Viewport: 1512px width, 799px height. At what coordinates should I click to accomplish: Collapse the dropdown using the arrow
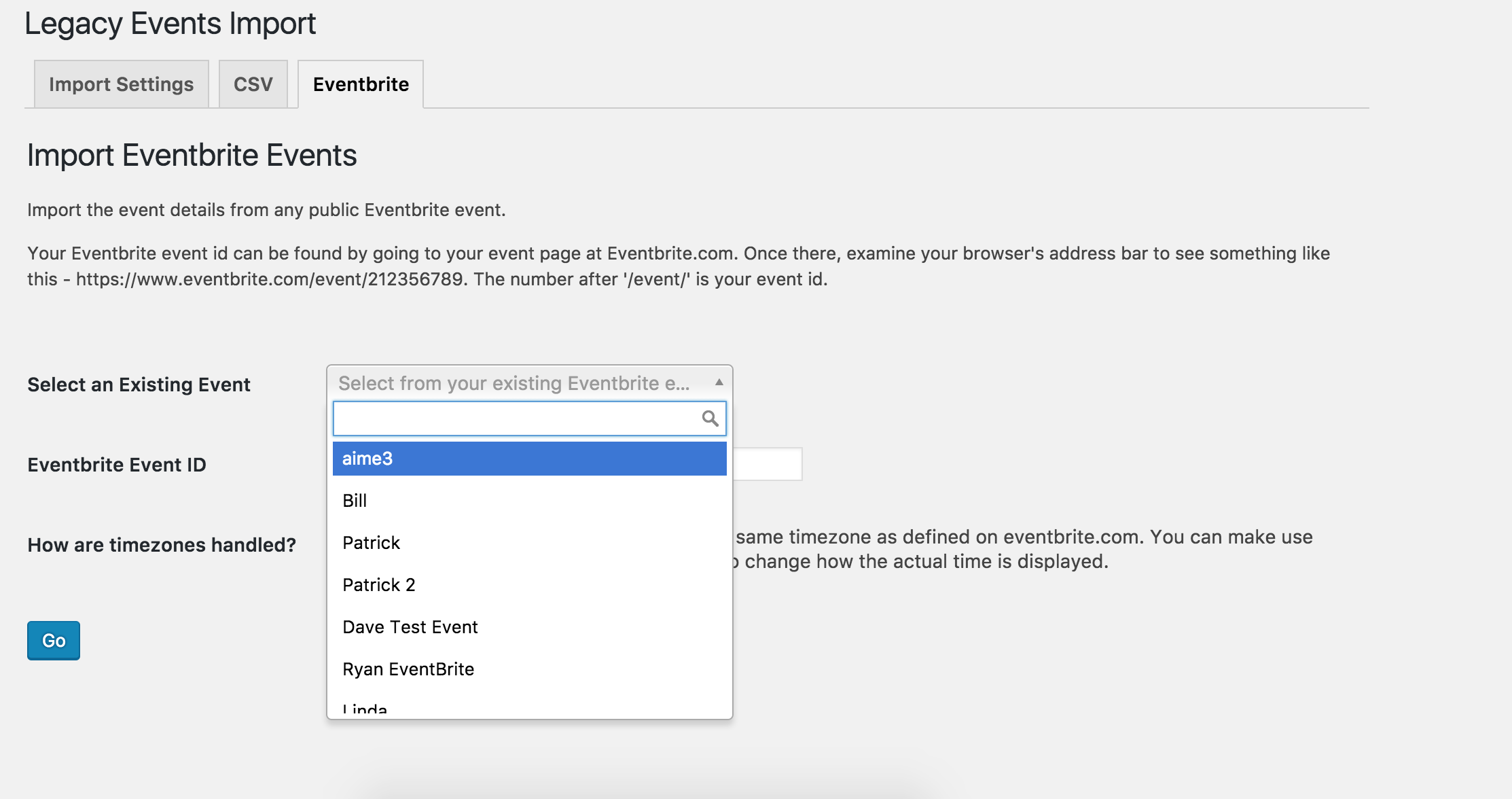pyautogui.click(x=719, y=383)
